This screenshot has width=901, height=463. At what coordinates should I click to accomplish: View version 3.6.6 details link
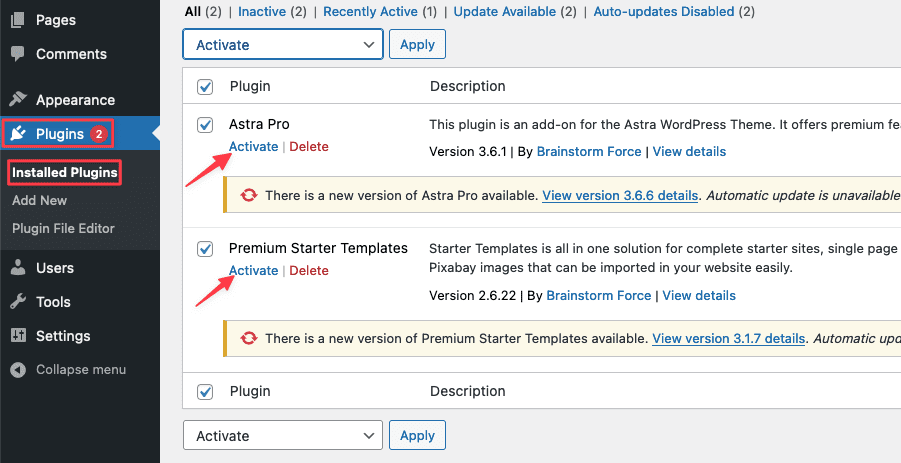click(x=620, y=196)
